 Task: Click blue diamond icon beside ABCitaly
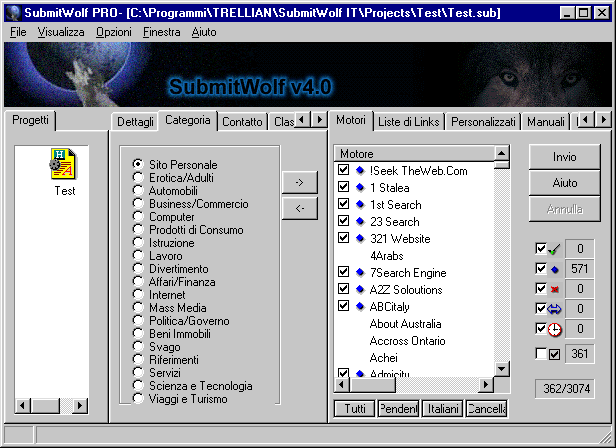pos(360,307)
